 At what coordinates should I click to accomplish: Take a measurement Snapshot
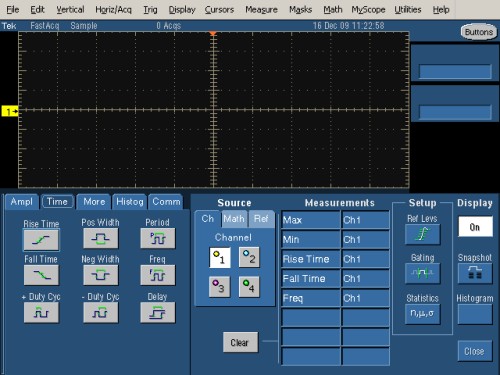(475, 273)
